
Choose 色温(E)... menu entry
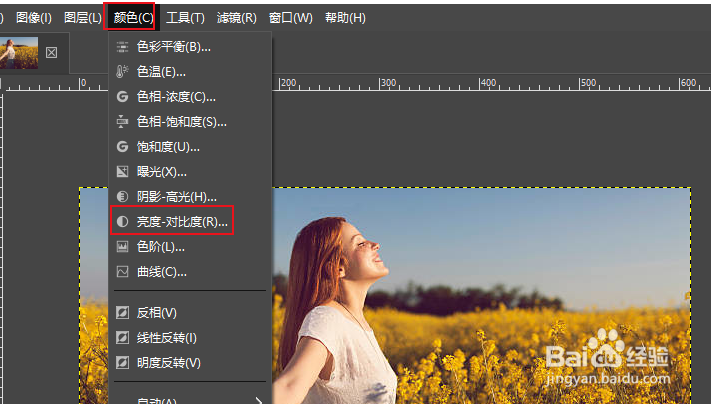190,72
